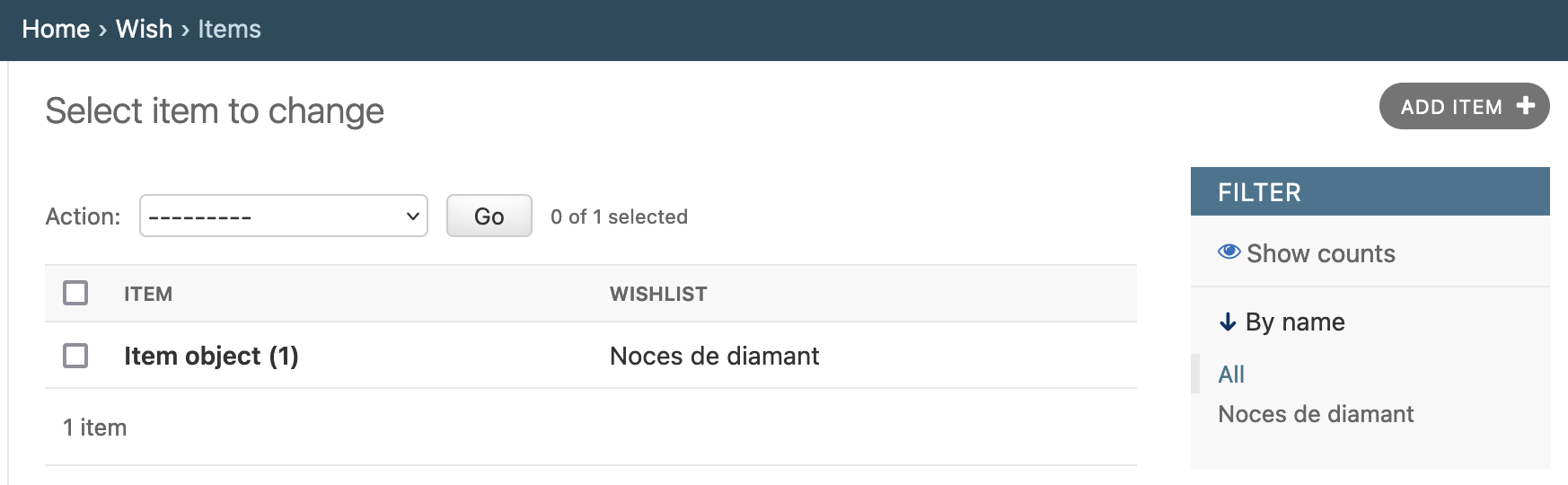
Task: Click the ADD ITEM button
Action: (1464, 106)
